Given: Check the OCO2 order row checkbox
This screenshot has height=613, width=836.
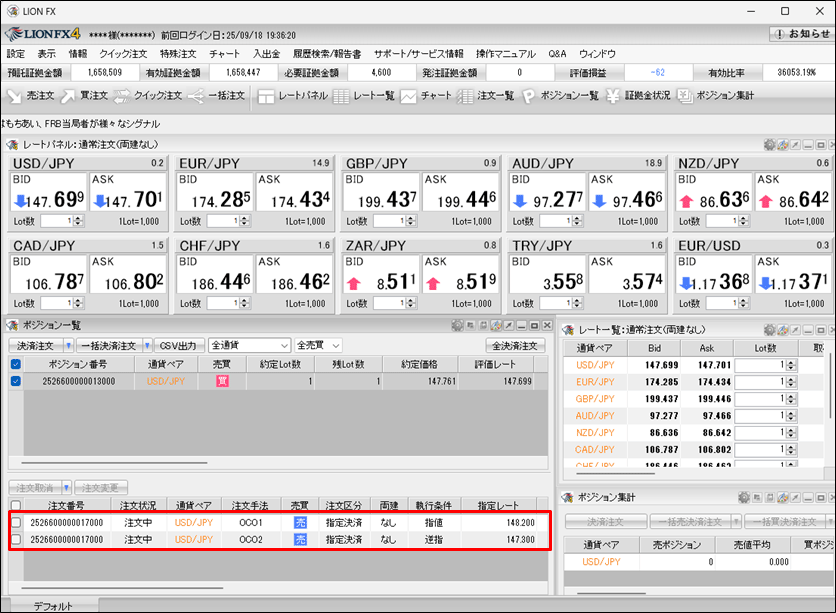Looking at the screenshot, I should click(15, 539).
